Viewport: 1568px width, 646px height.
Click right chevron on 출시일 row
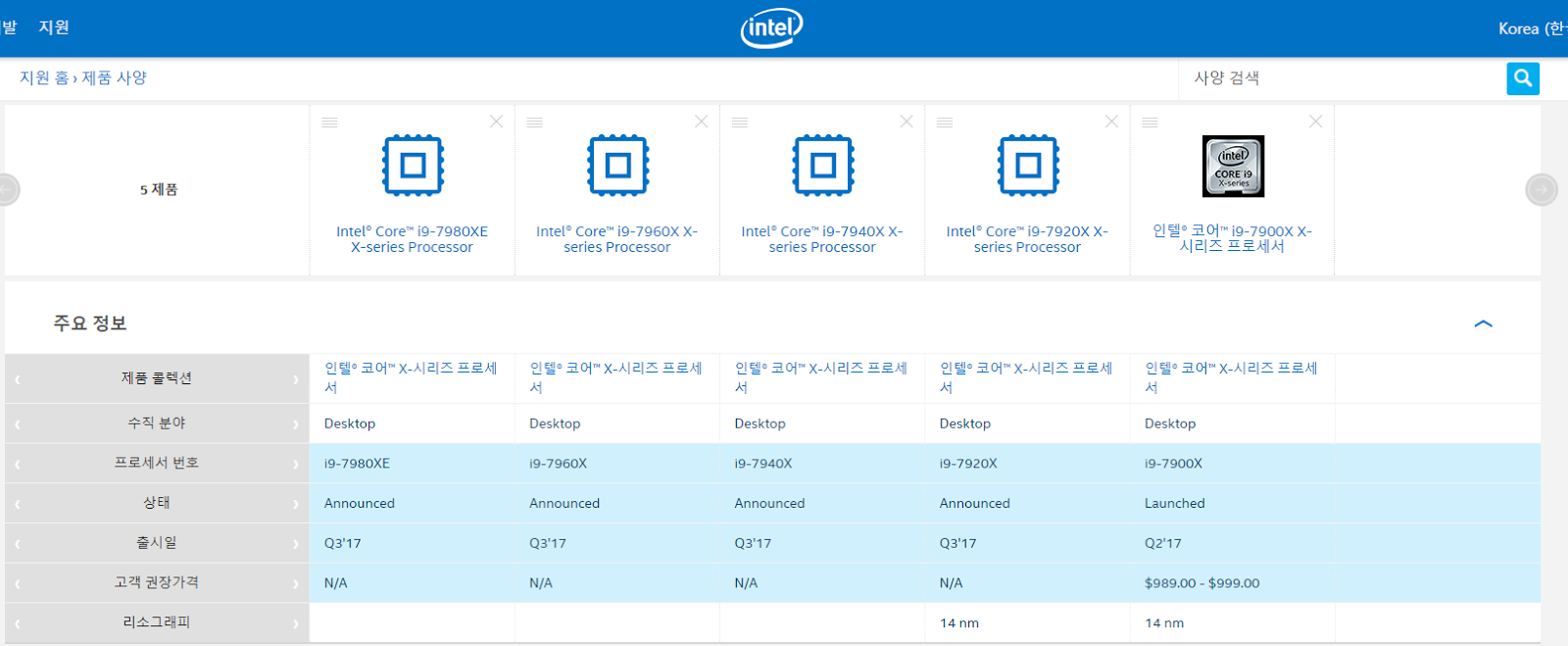point(294,544)
